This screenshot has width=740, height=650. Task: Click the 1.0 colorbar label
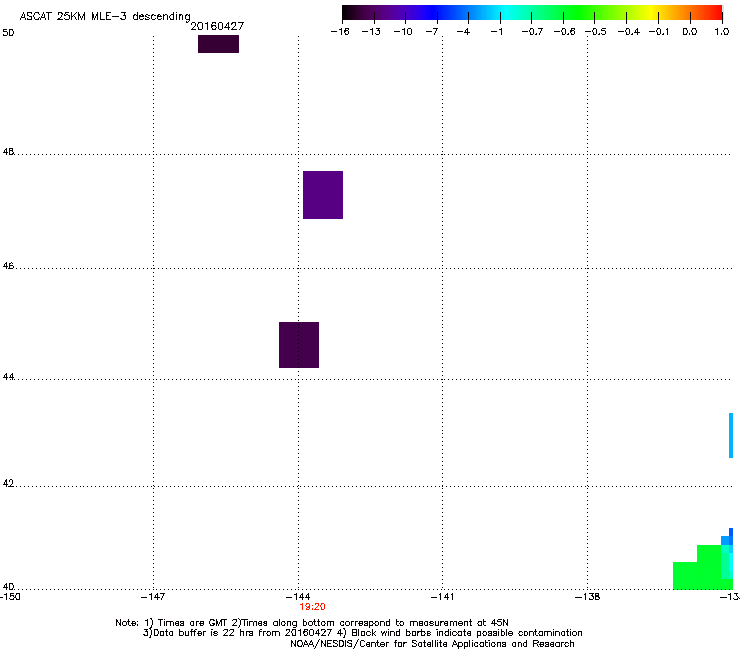point(722,32)
